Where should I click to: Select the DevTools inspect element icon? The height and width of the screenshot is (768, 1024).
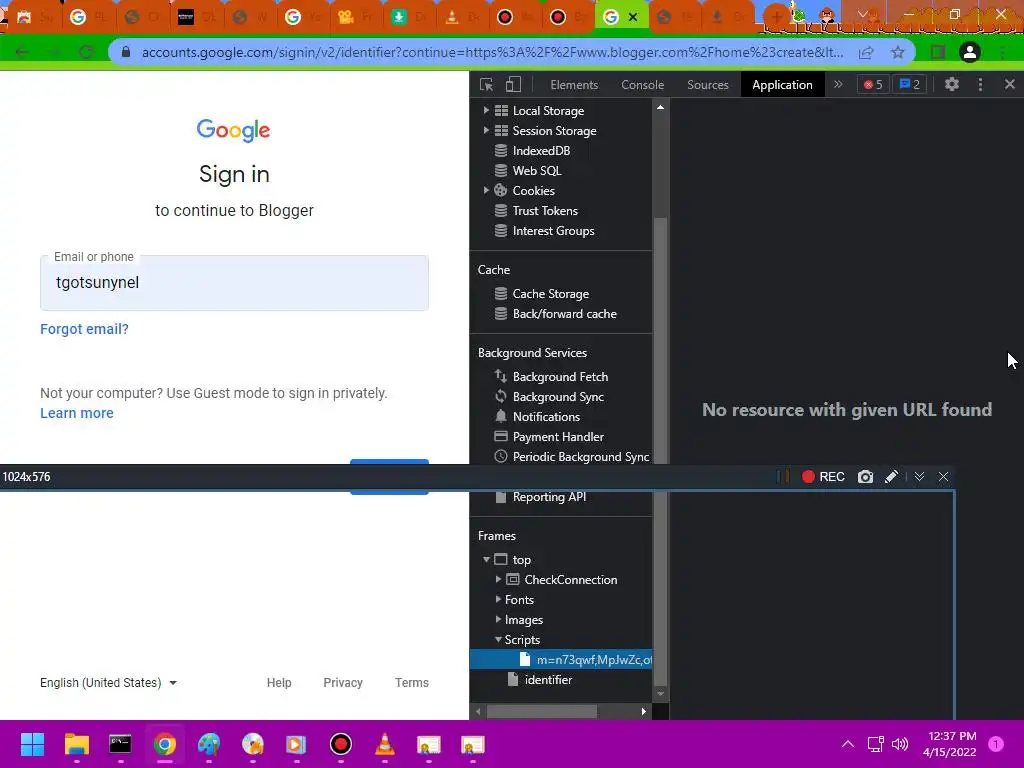click(x=487, y=84)
